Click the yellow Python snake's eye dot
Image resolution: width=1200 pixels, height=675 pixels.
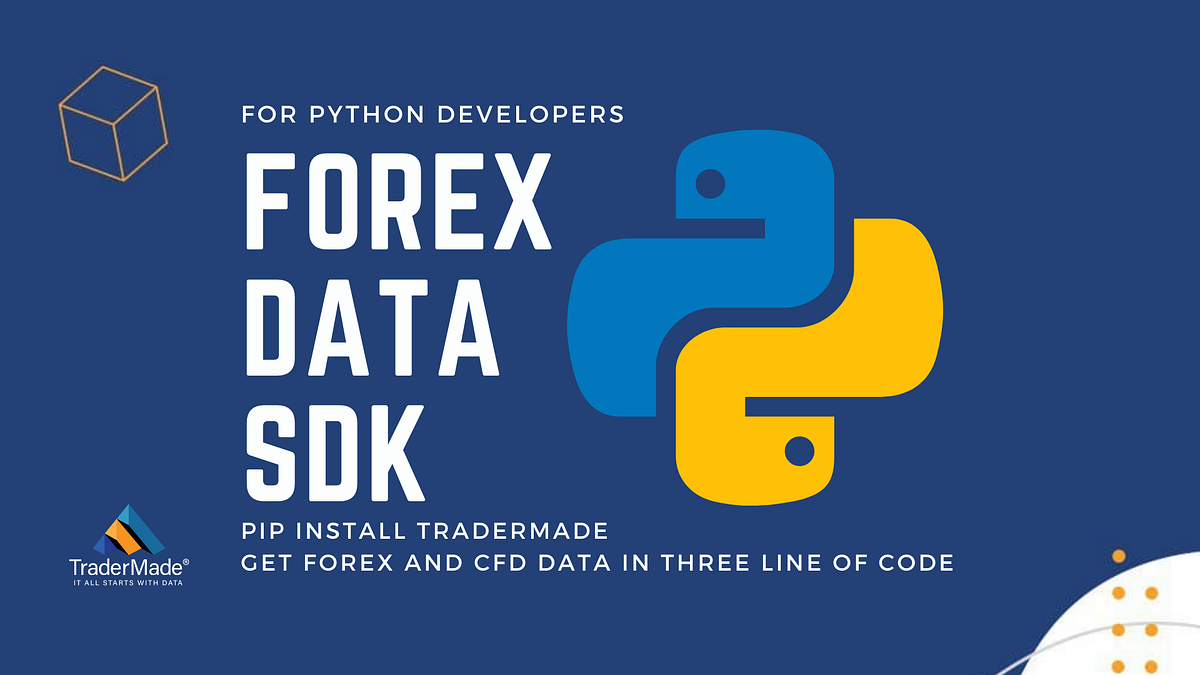coord(798,452)
